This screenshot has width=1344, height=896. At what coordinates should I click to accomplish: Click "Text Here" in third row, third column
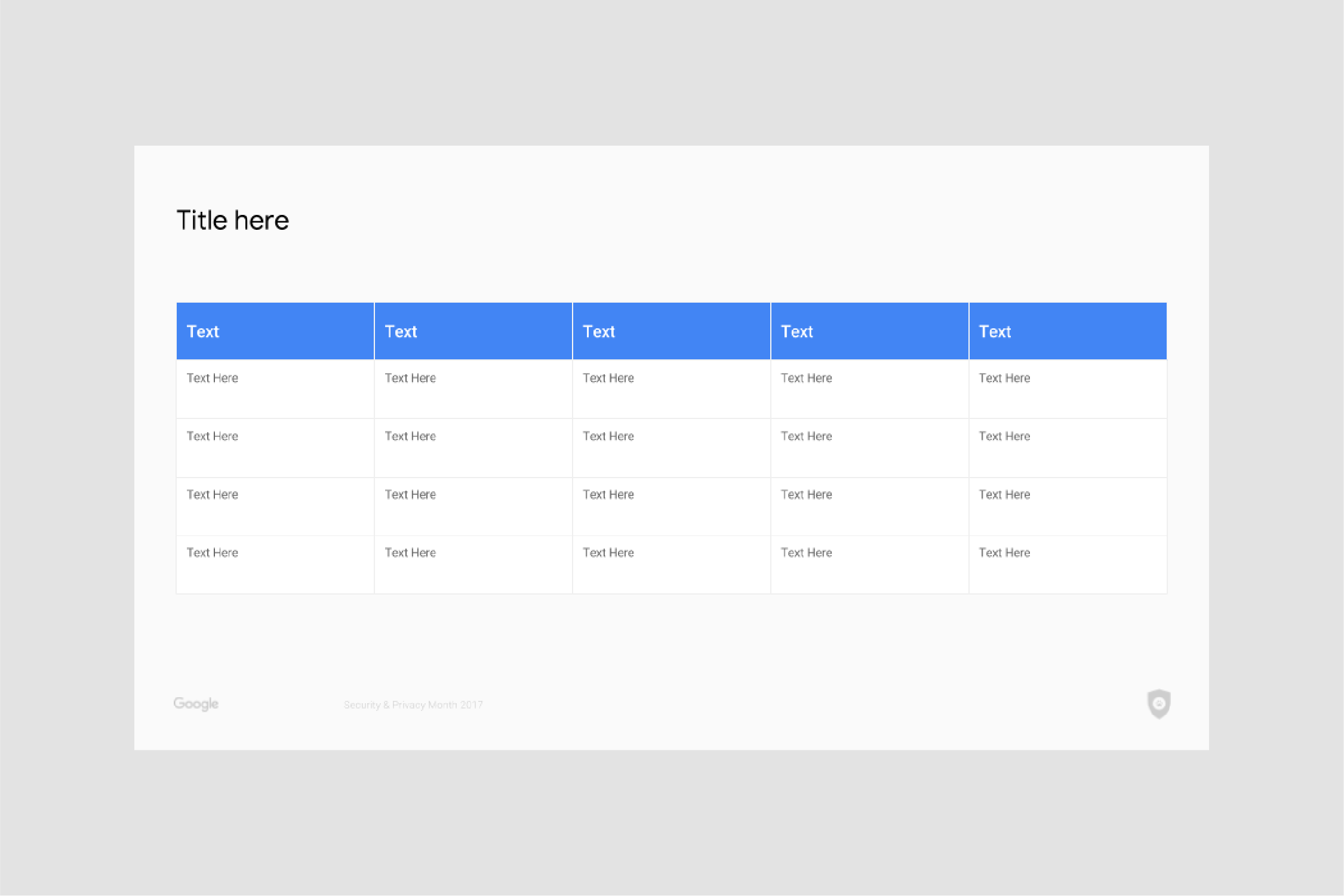click(608, 494)
